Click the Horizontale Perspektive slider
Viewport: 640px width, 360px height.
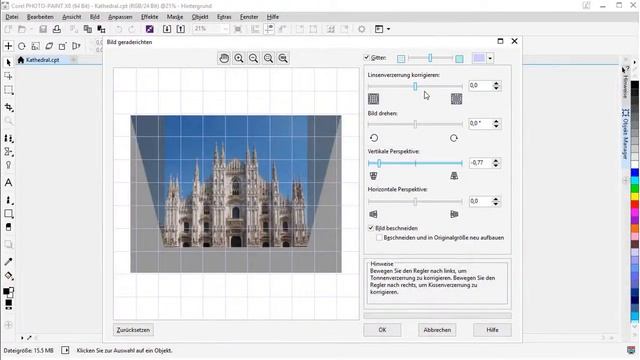[x=415, y=202]
